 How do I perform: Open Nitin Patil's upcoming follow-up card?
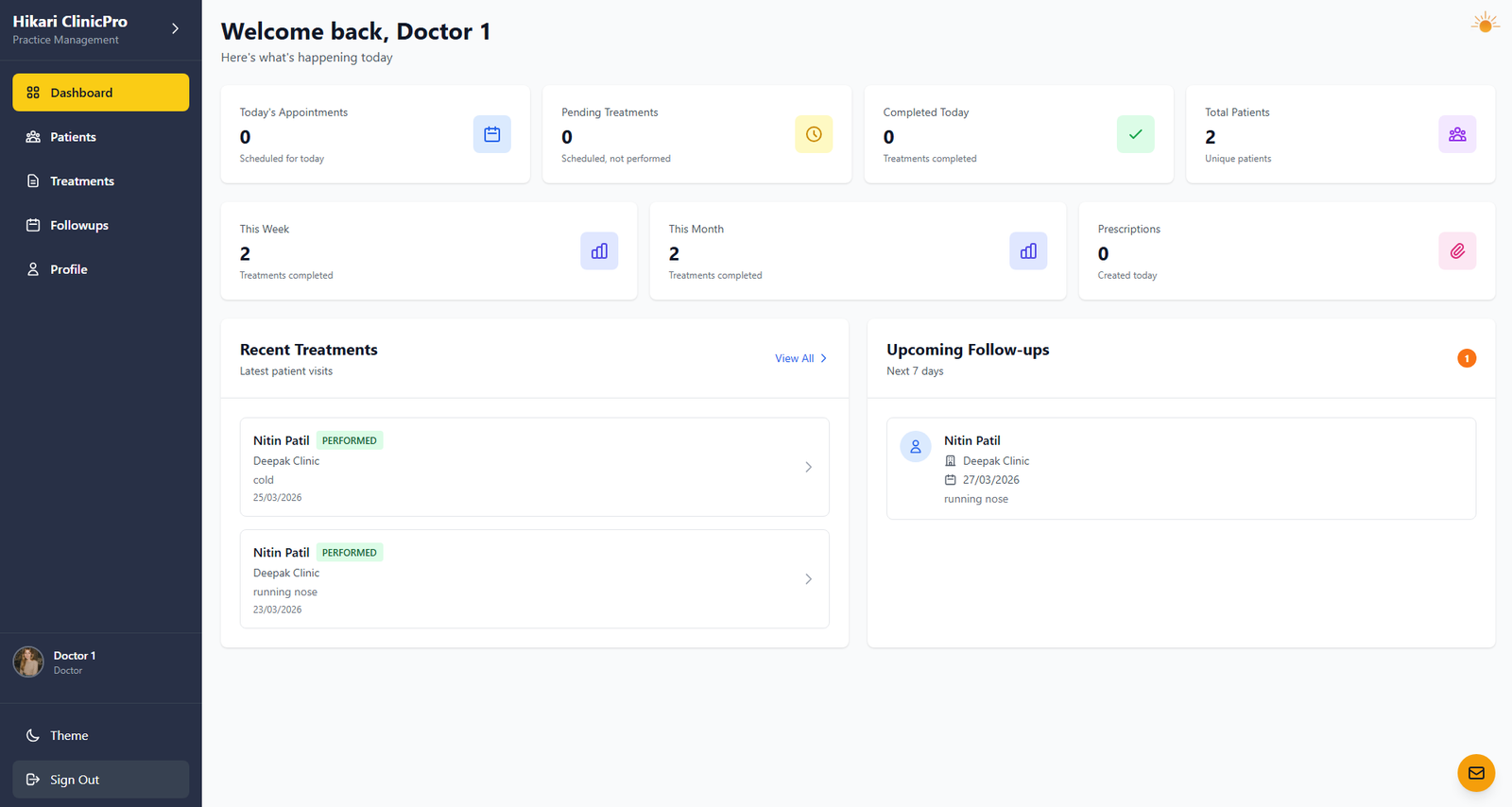point(1180,469)
